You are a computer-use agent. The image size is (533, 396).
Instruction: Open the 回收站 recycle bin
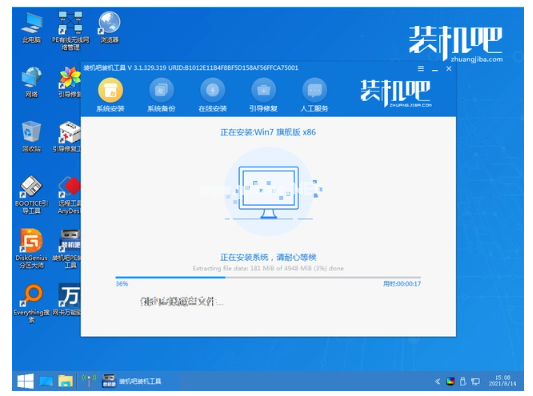[32, 137]
